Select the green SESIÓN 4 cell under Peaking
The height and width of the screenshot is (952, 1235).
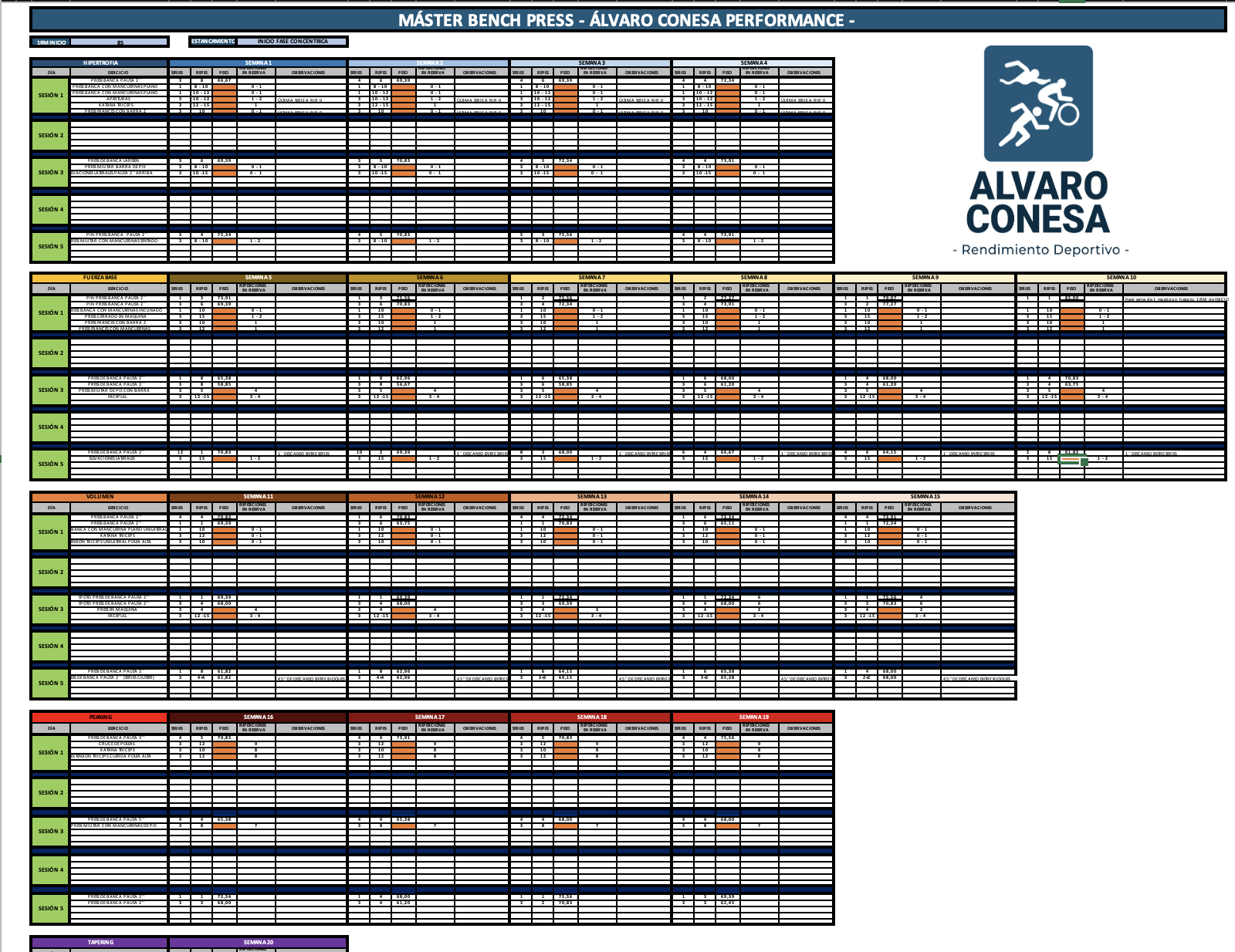coord(51,869)
